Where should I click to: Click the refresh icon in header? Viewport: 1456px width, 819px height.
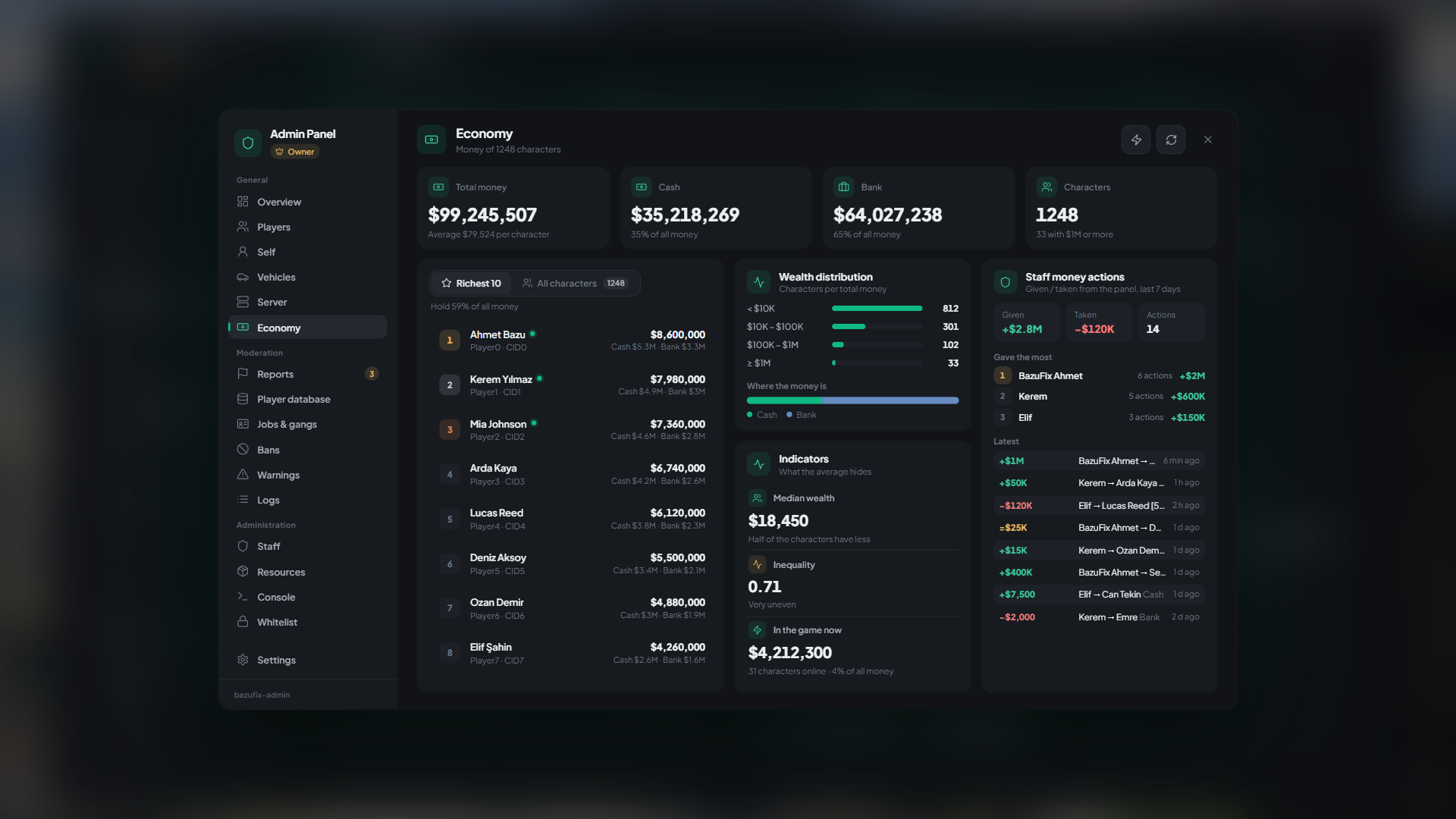click(x=1171, y=140)
